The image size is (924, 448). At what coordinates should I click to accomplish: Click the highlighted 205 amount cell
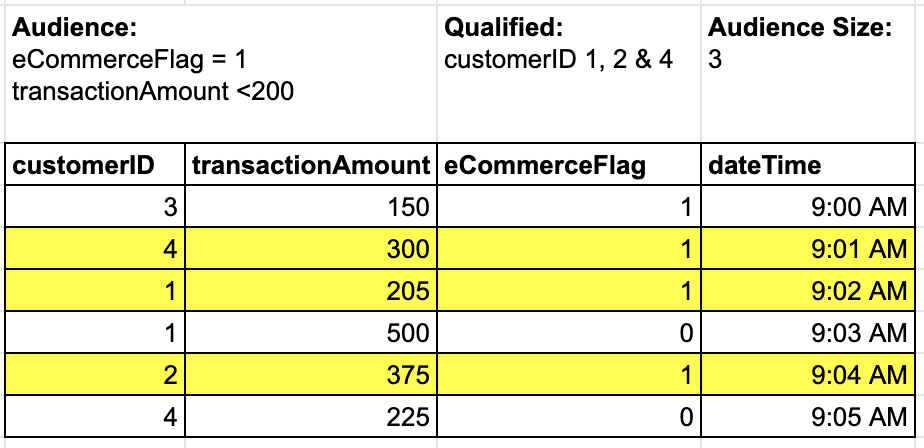(313, 290)
